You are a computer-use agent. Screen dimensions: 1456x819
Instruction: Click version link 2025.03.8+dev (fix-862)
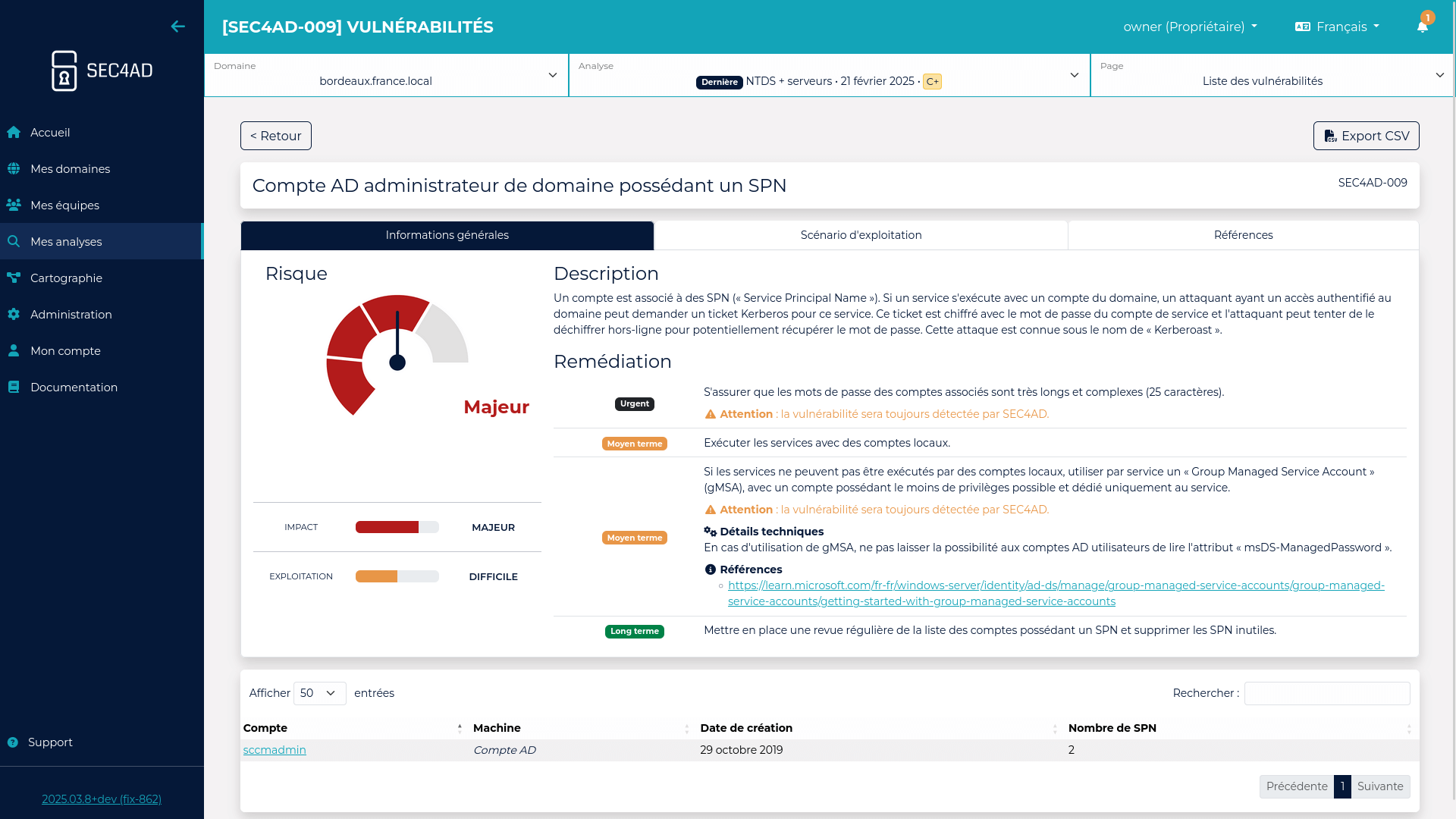click(102, 799)
